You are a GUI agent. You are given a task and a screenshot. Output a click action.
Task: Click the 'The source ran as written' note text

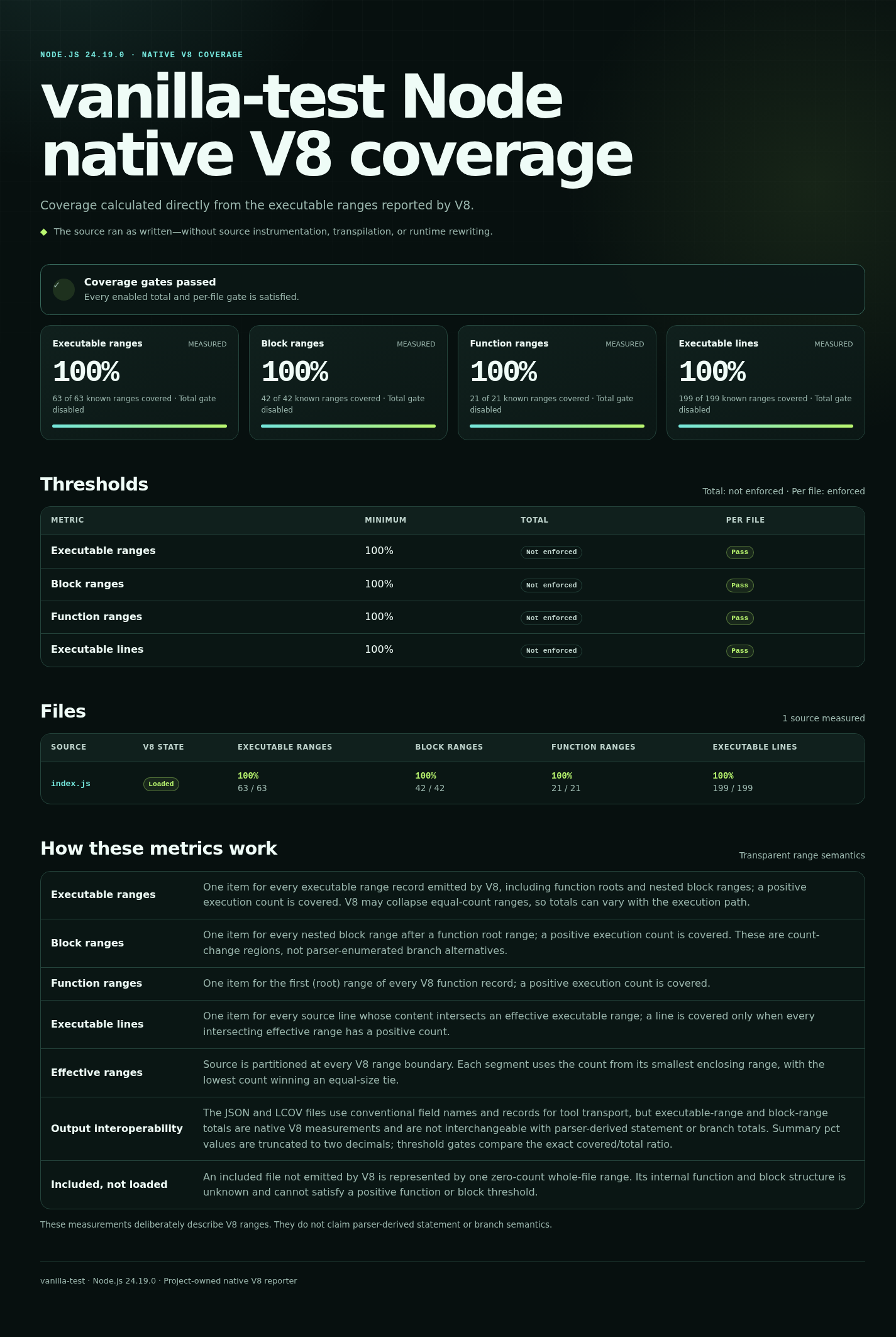(273, 232)
